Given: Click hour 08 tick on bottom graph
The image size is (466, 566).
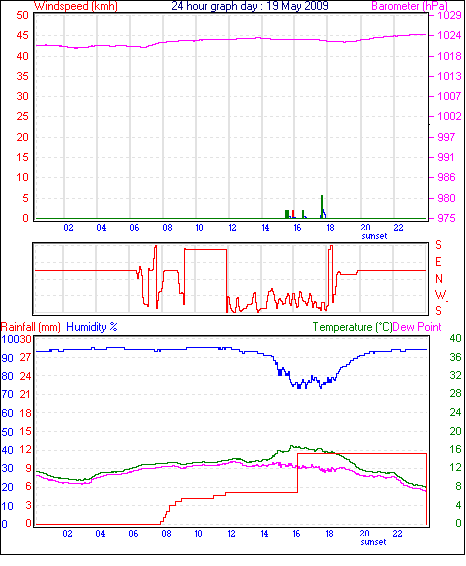Looking at the screenshot, I should (x=166, y=534).
